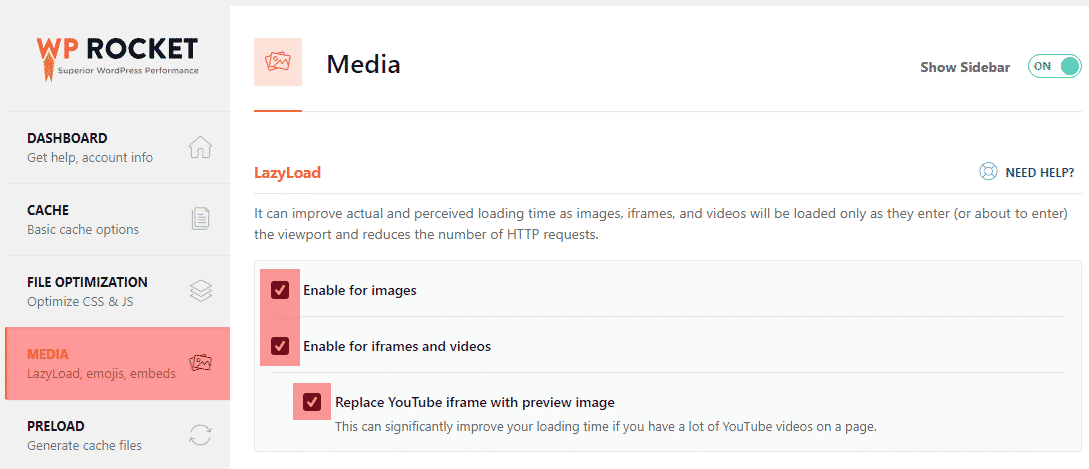This screenshot has height=469, width=1089.
Task: Click the Cache document icon
Action: pyautogui.click(x=201, y=219)
